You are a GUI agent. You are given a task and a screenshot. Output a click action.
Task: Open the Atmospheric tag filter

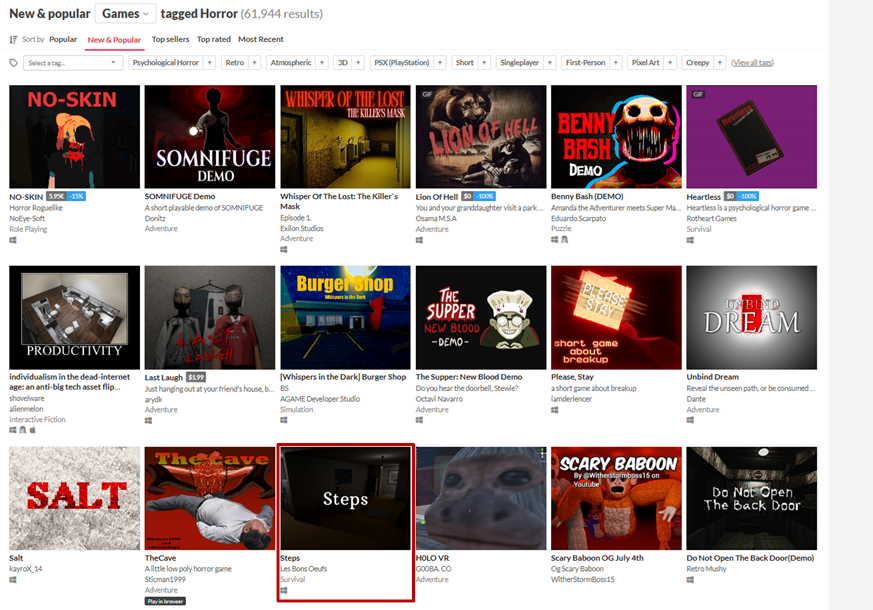tap(291, 63)
